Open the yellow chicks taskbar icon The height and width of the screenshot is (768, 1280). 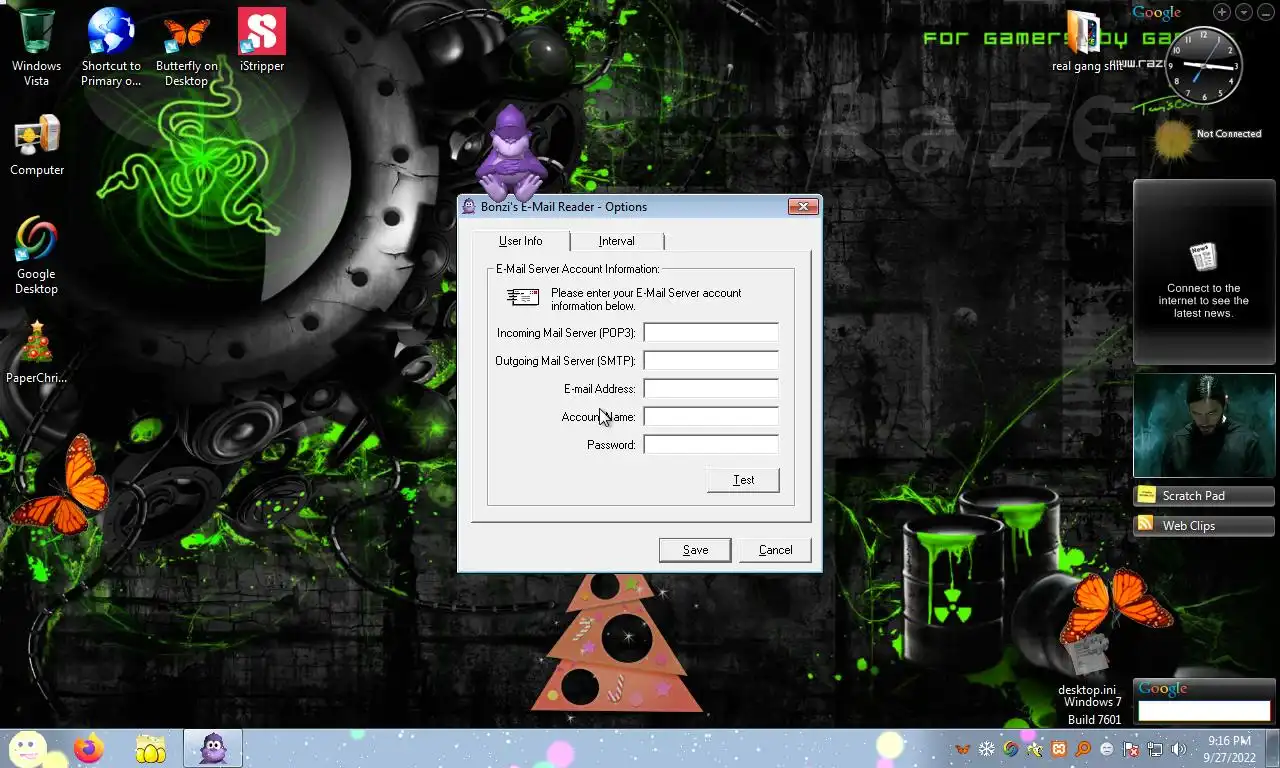150,748
